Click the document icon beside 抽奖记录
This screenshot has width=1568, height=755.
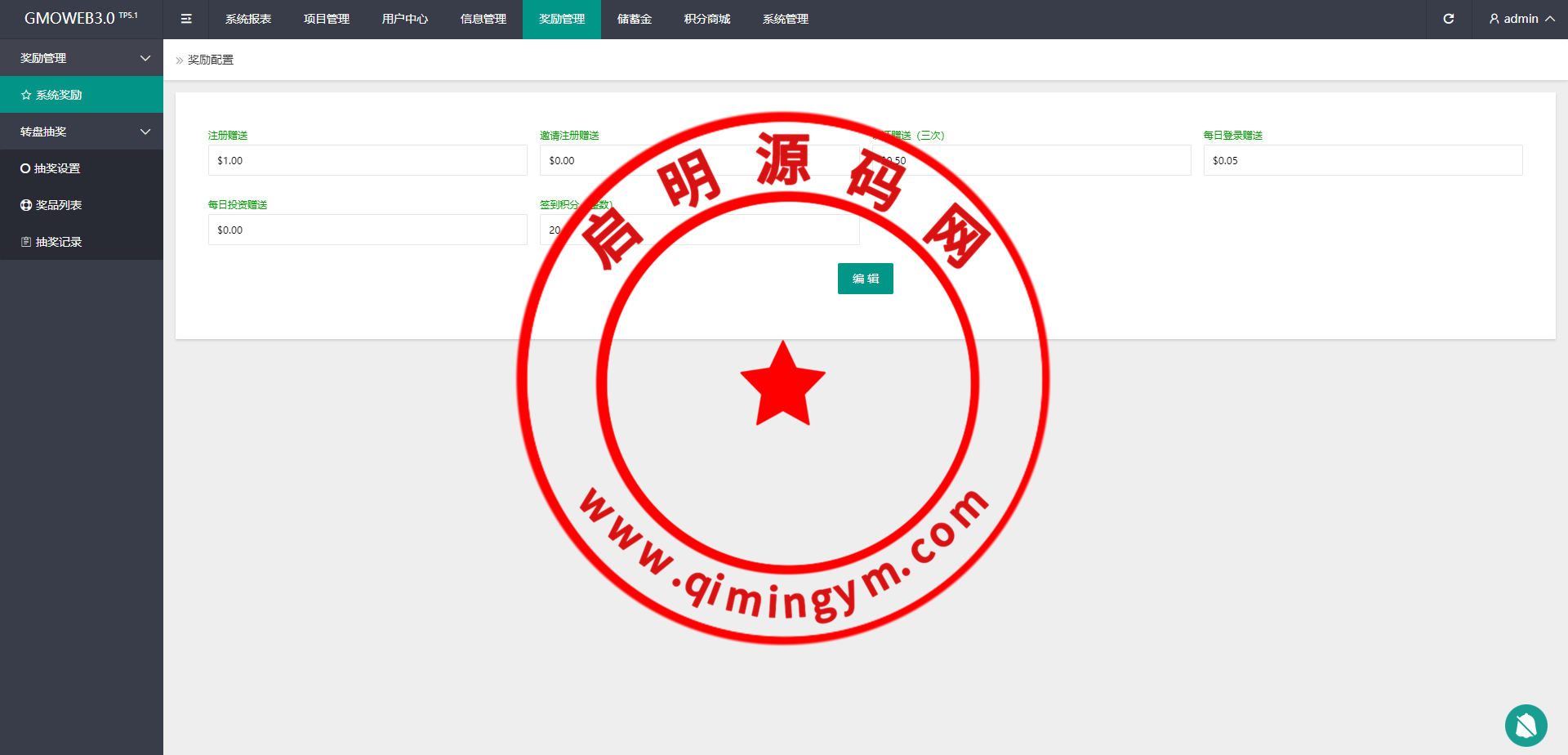pos(26,242)
